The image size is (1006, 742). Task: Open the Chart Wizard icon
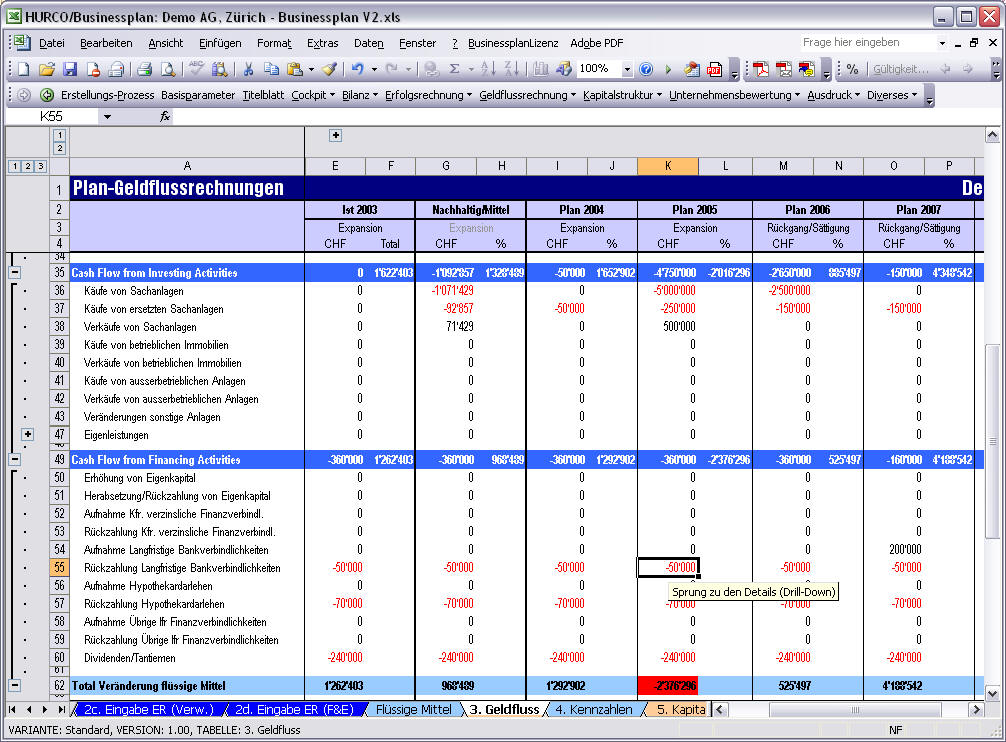coord(540,69)
